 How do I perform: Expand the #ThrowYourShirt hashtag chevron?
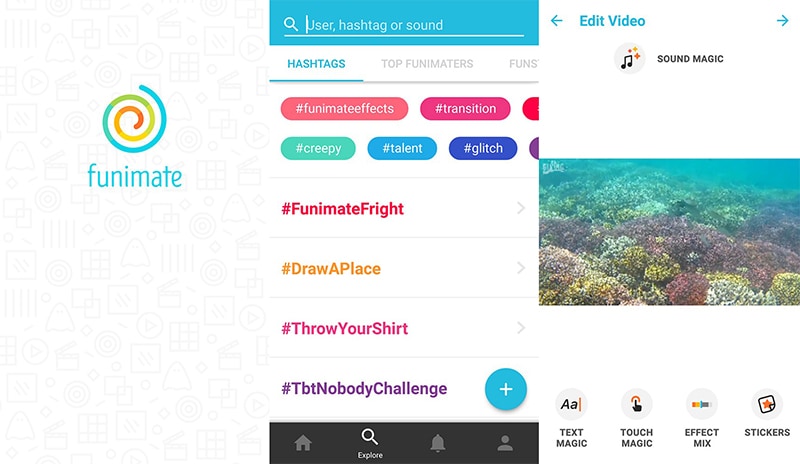521,328
